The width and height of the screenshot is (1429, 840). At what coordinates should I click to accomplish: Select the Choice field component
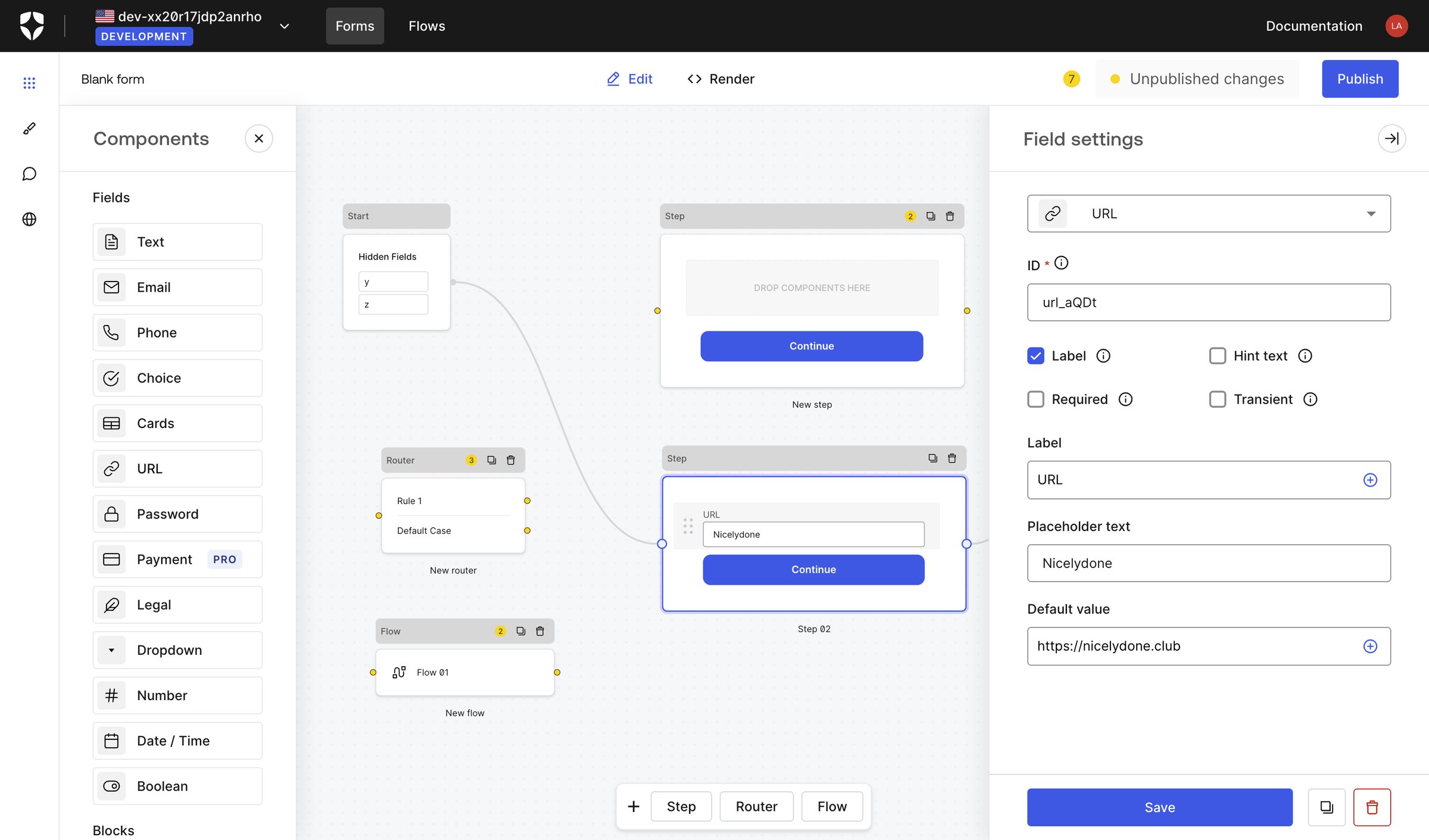coord(177,377)
